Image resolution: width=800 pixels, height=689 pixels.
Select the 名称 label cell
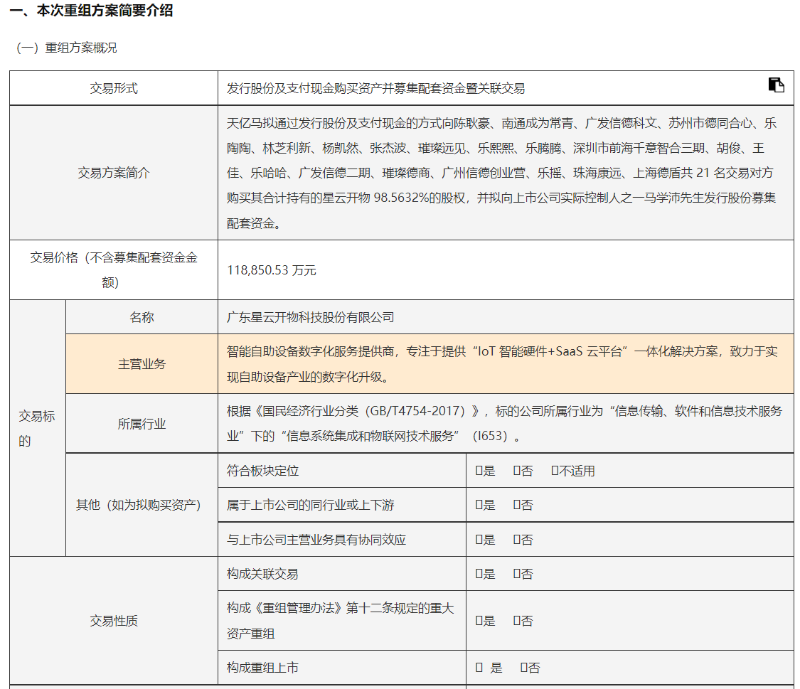(141, 317)
